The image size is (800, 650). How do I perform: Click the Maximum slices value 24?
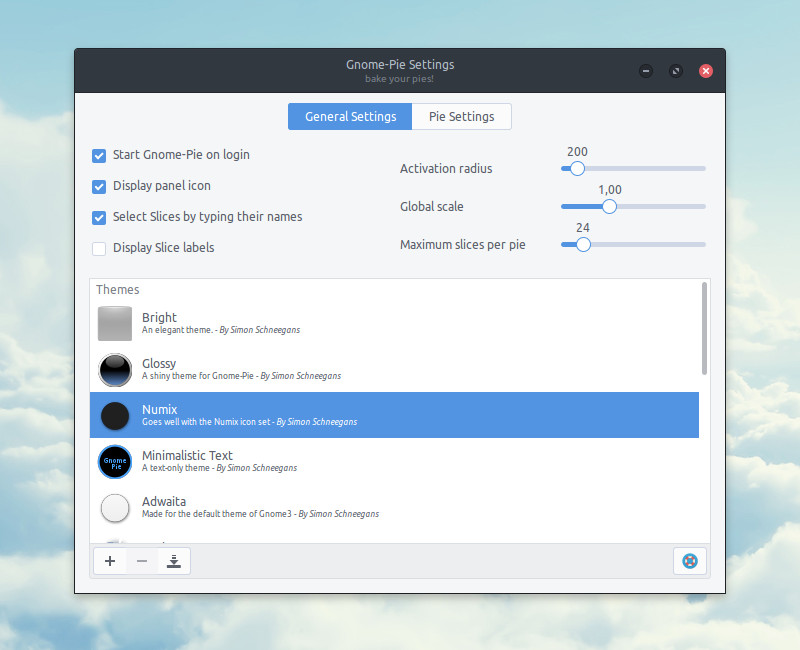[583, 228]
